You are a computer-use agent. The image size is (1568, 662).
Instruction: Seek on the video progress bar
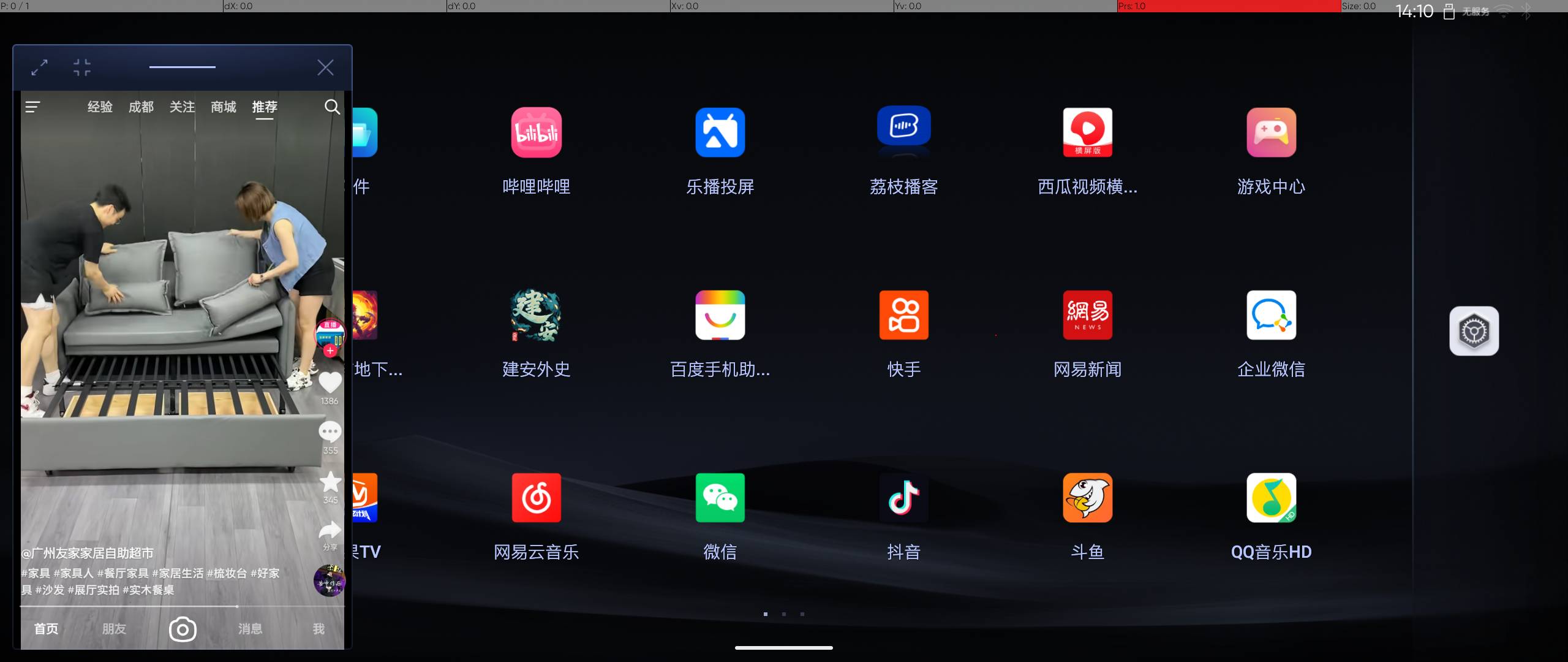(183, 606)
